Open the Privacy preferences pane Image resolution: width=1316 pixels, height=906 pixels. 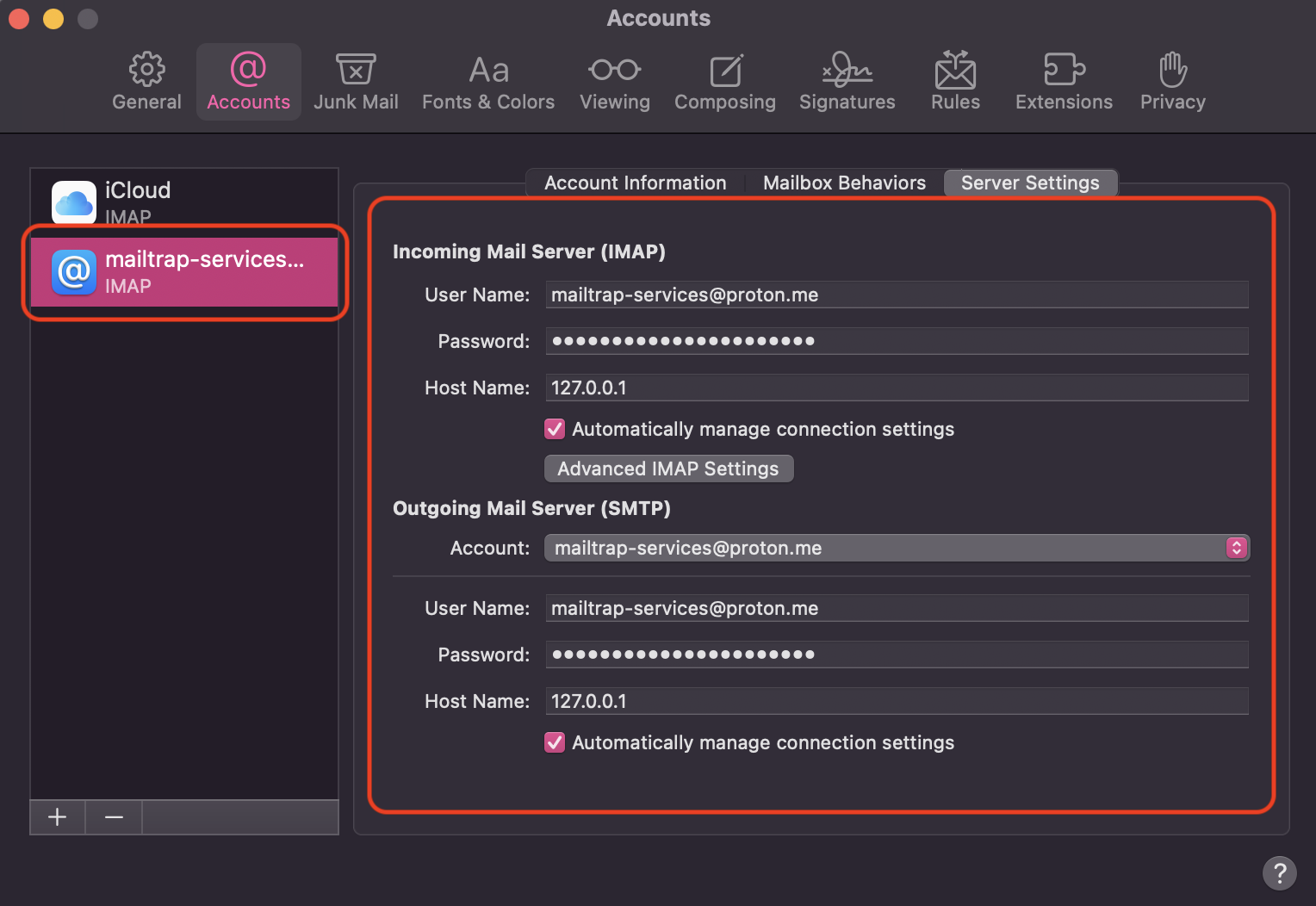tap(1173, 82)
